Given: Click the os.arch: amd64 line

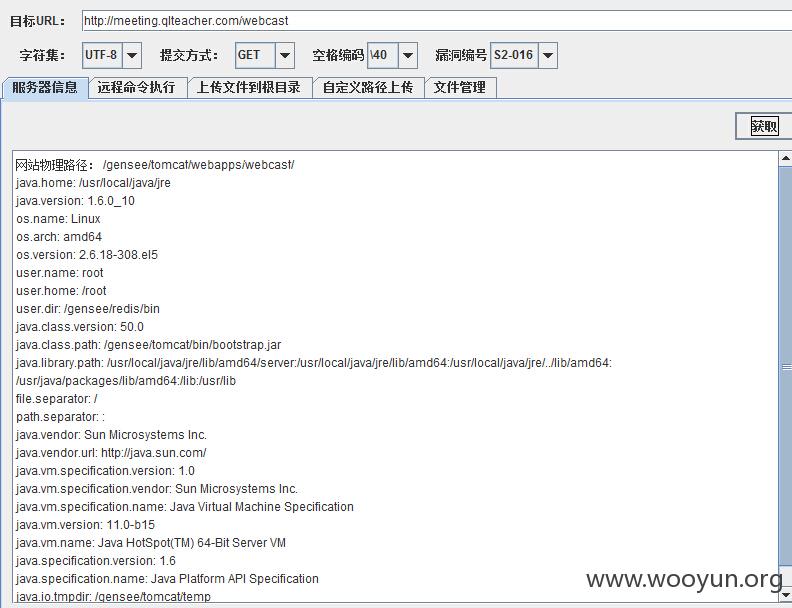Looking at the screenshot, I should 59,237.
